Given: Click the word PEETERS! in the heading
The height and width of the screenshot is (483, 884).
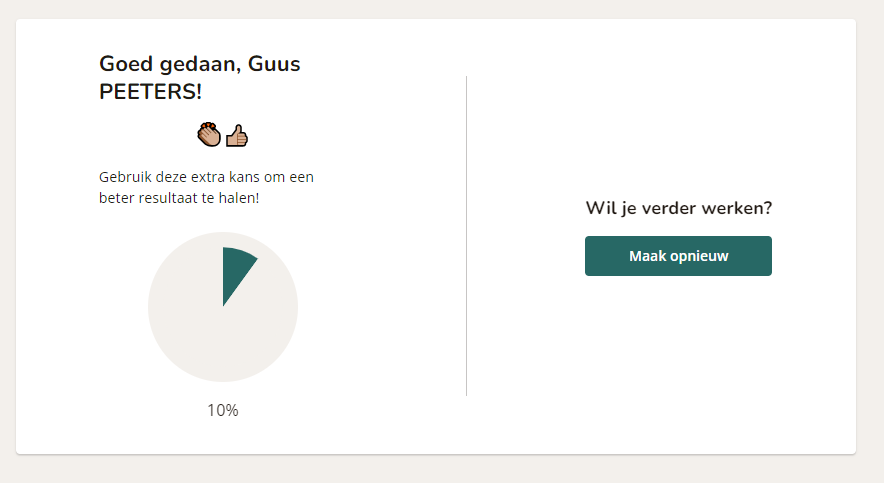Looking at the screenshot, I should 151,91.
